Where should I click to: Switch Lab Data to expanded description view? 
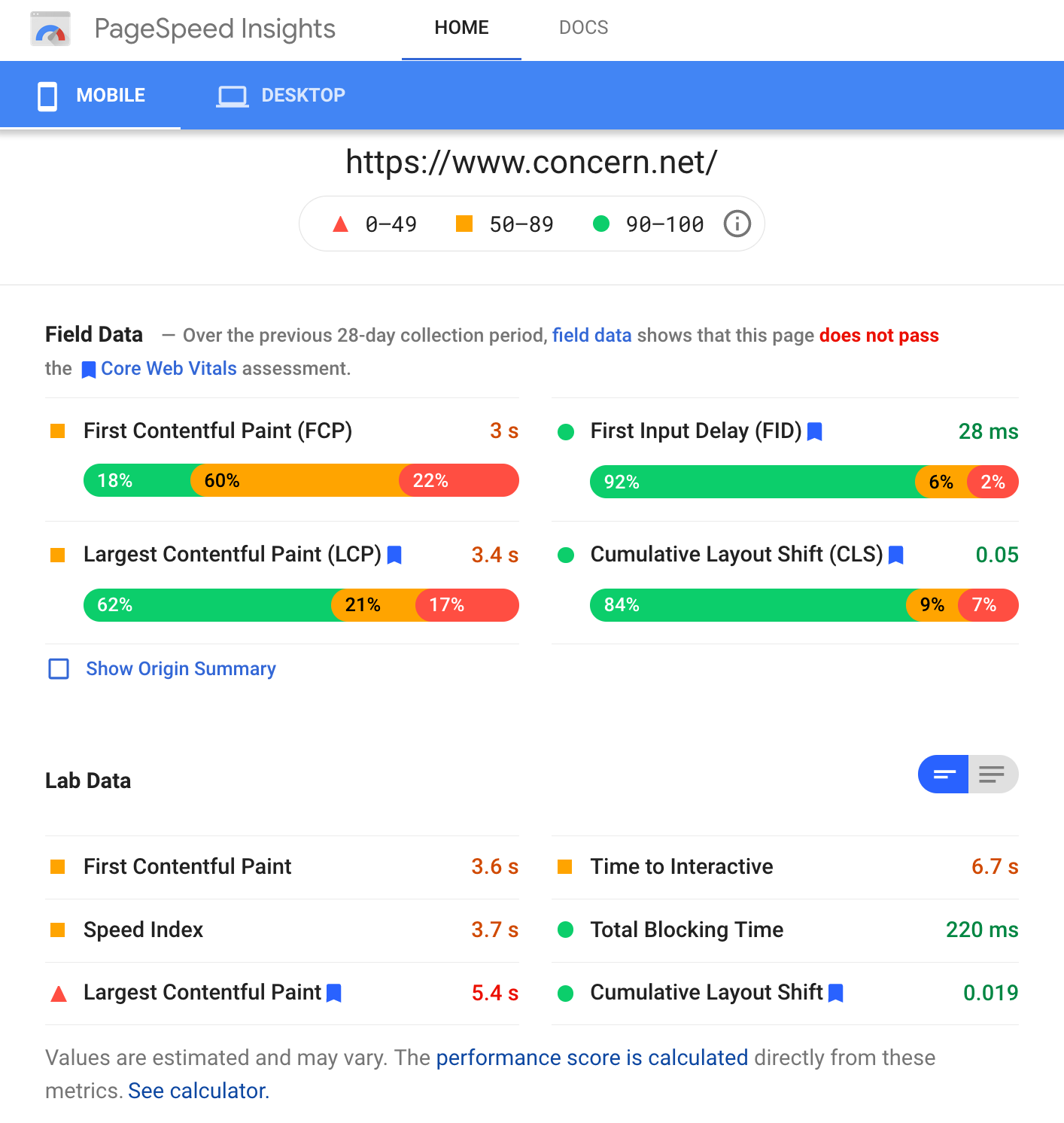(x=992, y=775)
